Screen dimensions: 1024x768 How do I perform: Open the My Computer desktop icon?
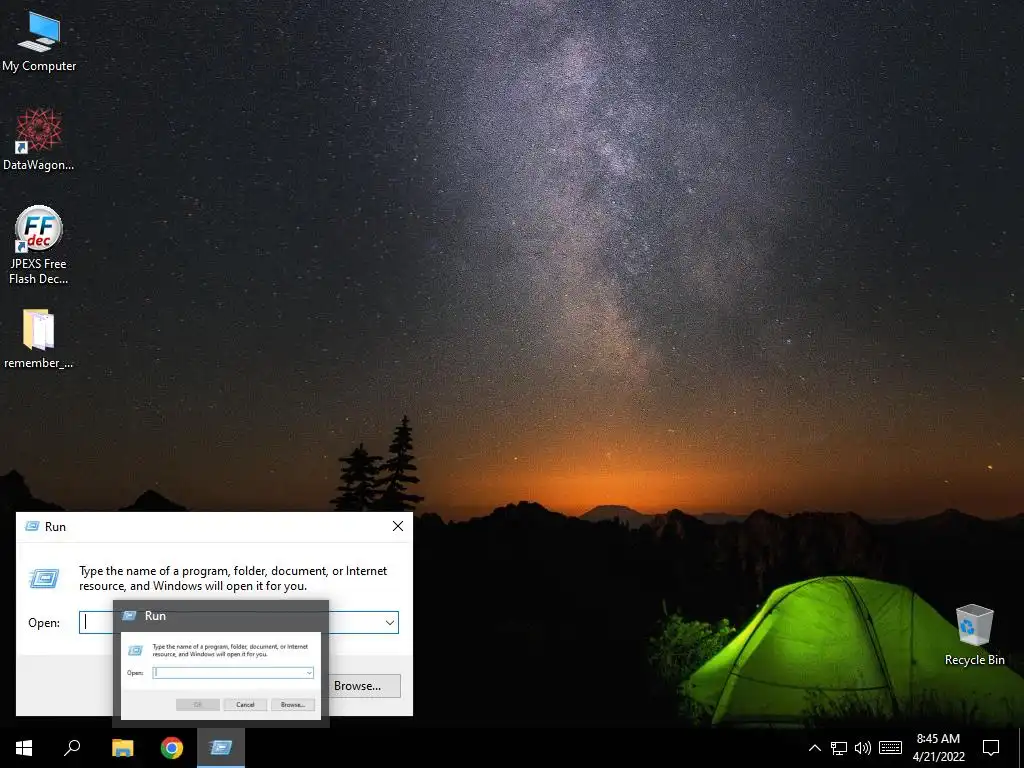(39, 42)
